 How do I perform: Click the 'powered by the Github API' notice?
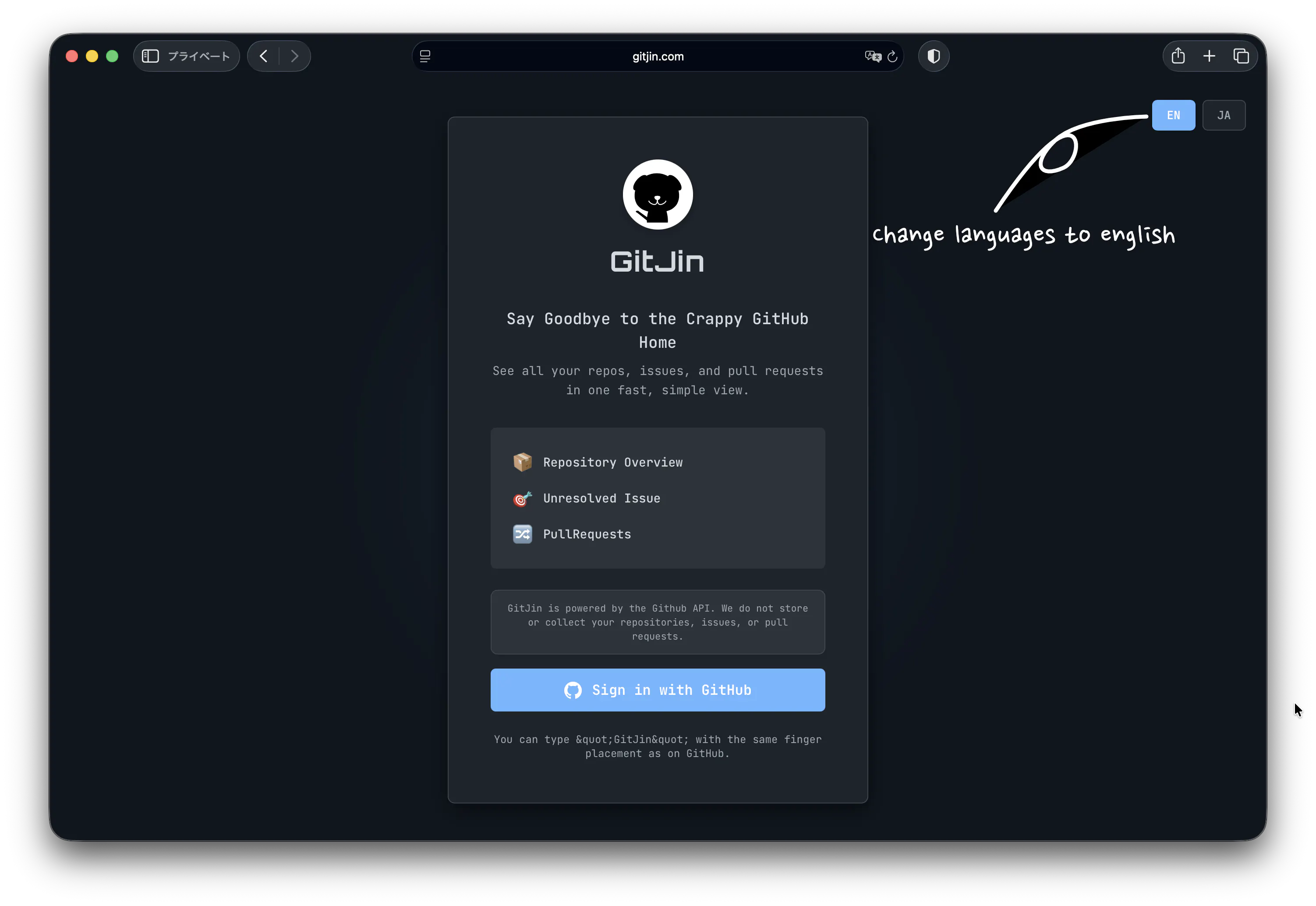(658, 622)
